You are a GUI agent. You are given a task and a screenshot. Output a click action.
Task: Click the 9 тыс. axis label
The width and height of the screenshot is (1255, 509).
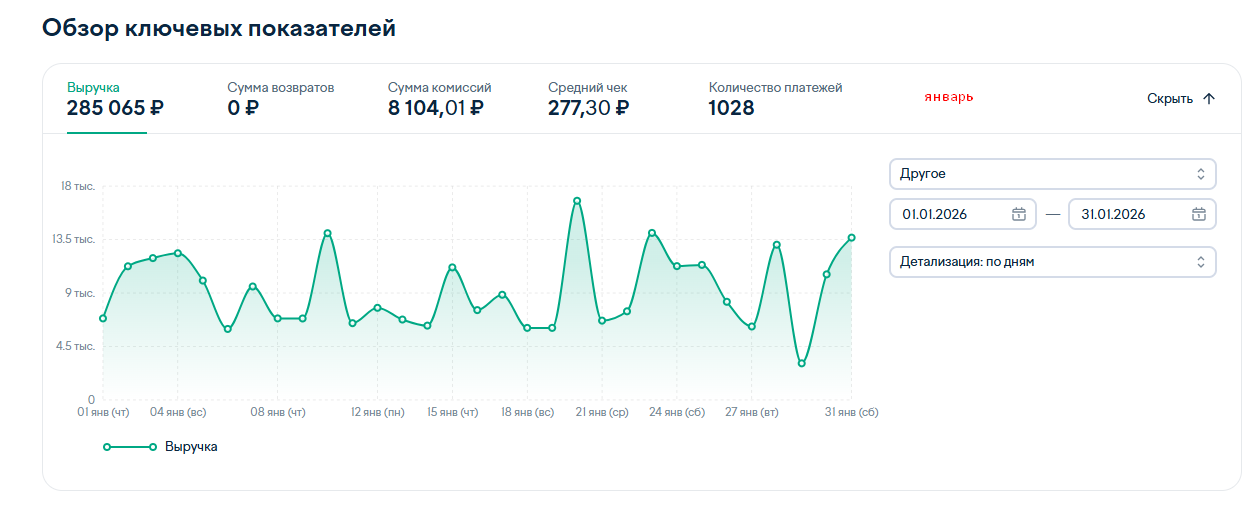[x=81, y=293]
